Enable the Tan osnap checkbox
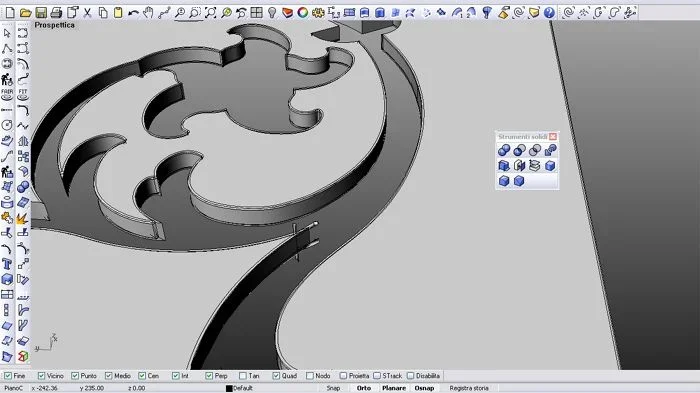 pyautogui.click(x=243, y=376)
